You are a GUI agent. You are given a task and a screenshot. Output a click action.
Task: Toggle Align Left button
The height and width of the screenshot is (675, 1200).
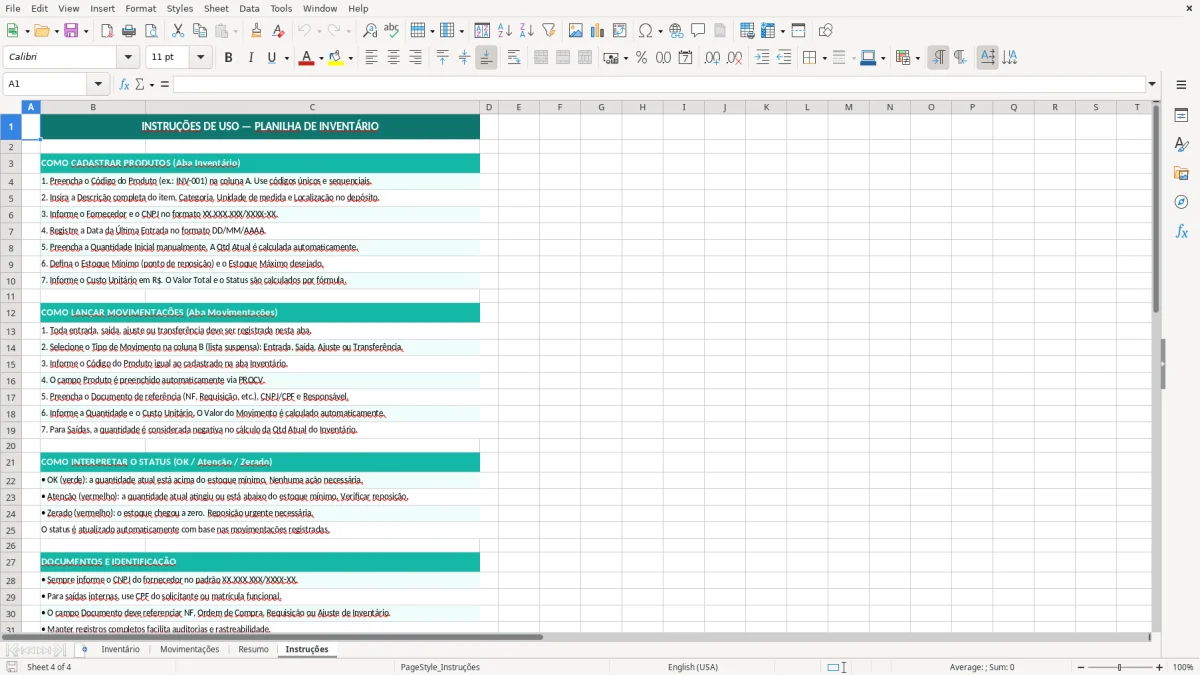pyautogui.click(x=371, y=58)
